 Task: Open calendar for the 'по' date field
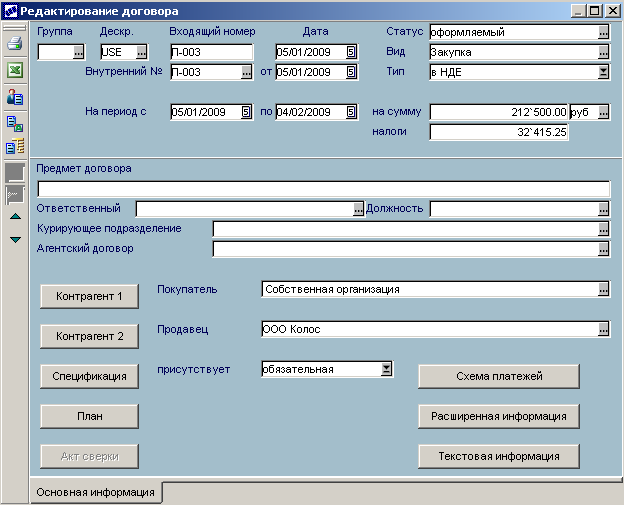[351, 112]
